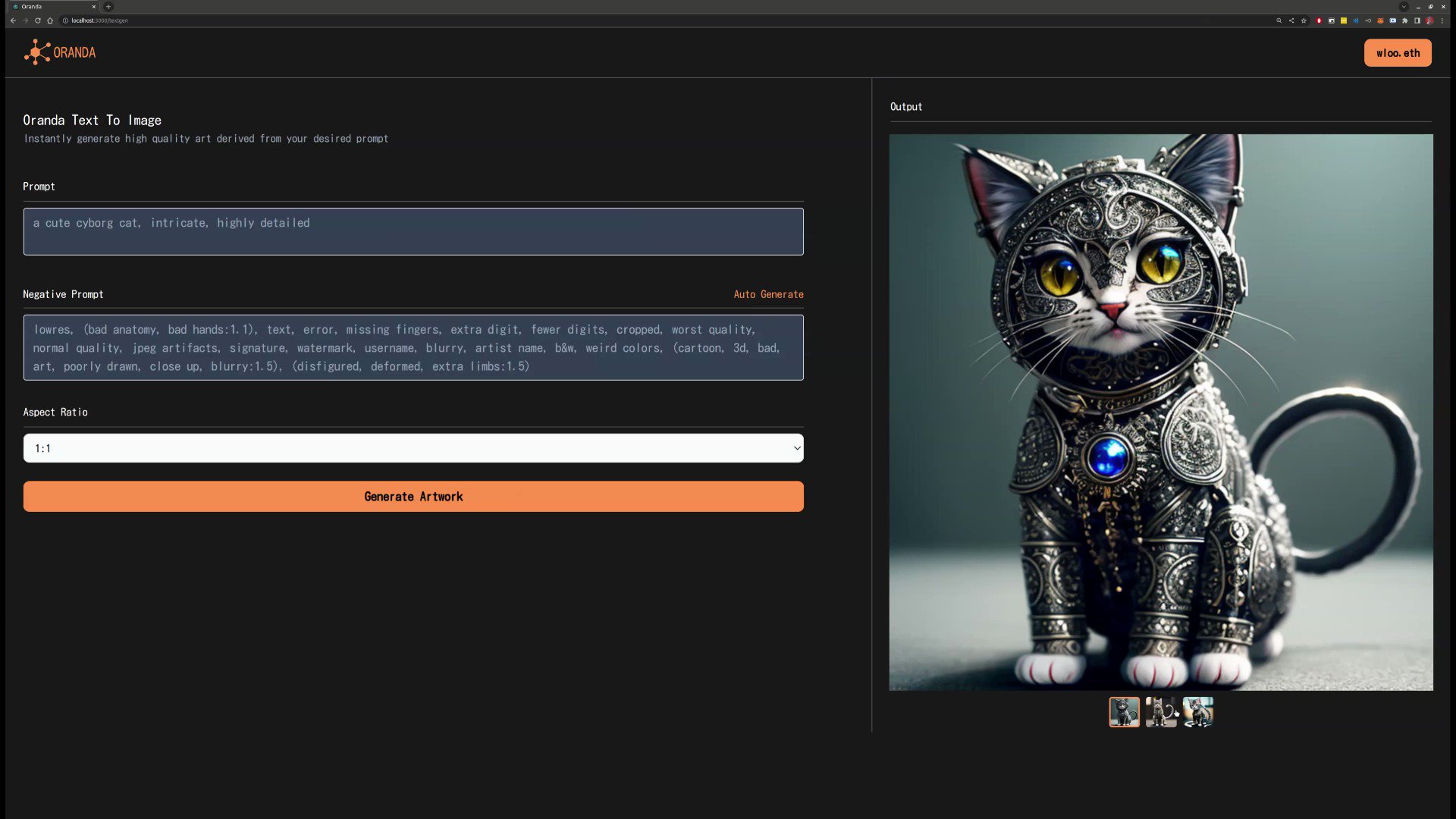Click the 'Oranda Text To Image' heading
The image size is (1456, 819).
92,120
